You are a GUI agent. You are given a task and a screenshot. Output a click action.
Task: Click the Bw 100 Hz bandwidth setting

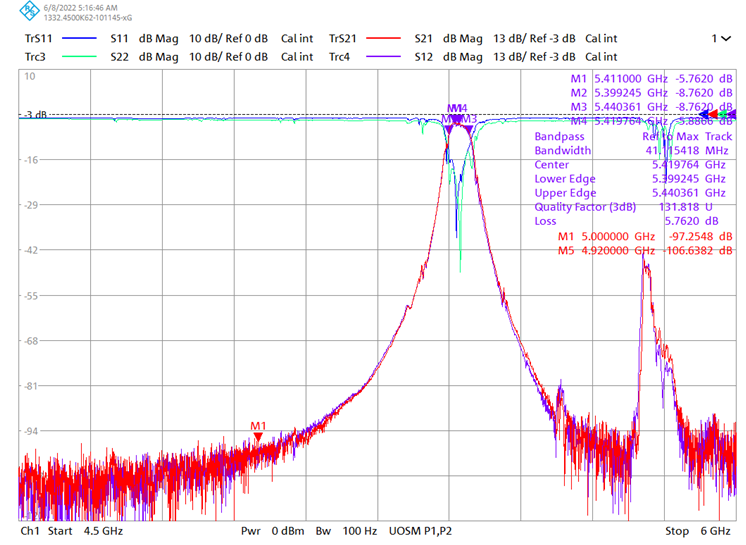[x=346, y=531]
